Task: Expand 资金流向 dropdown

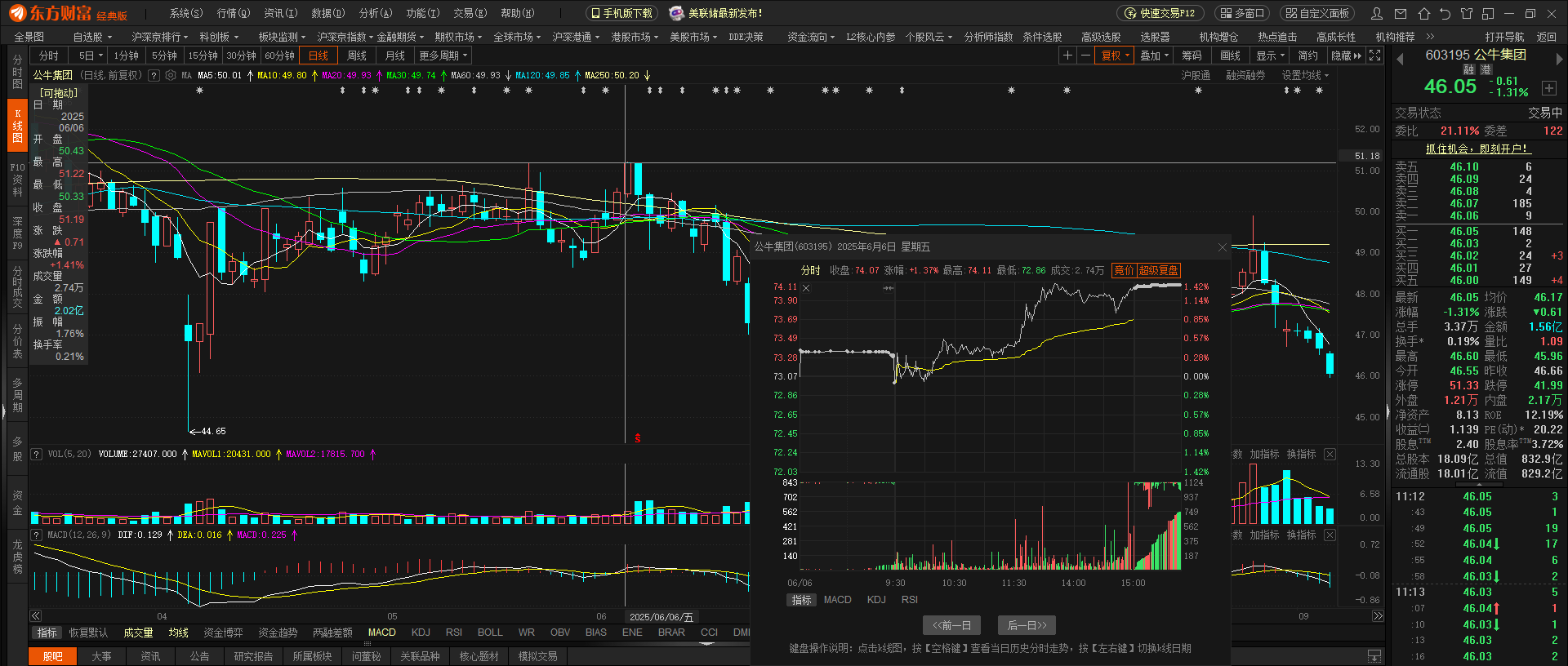Action: pos(811,37)
